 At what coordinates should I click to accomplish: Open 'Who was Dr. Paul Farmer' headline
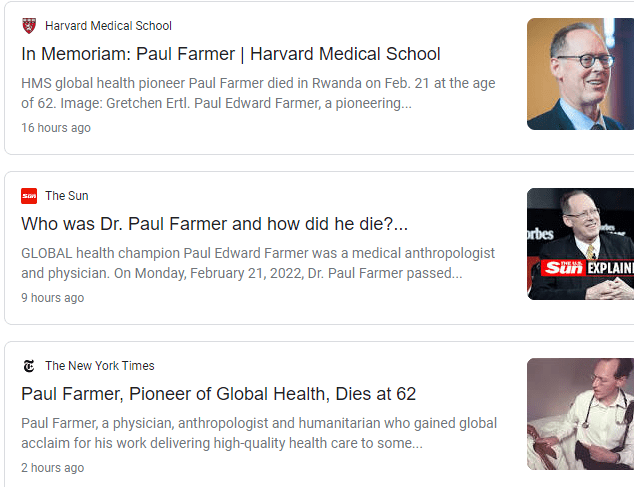point(214,224)
